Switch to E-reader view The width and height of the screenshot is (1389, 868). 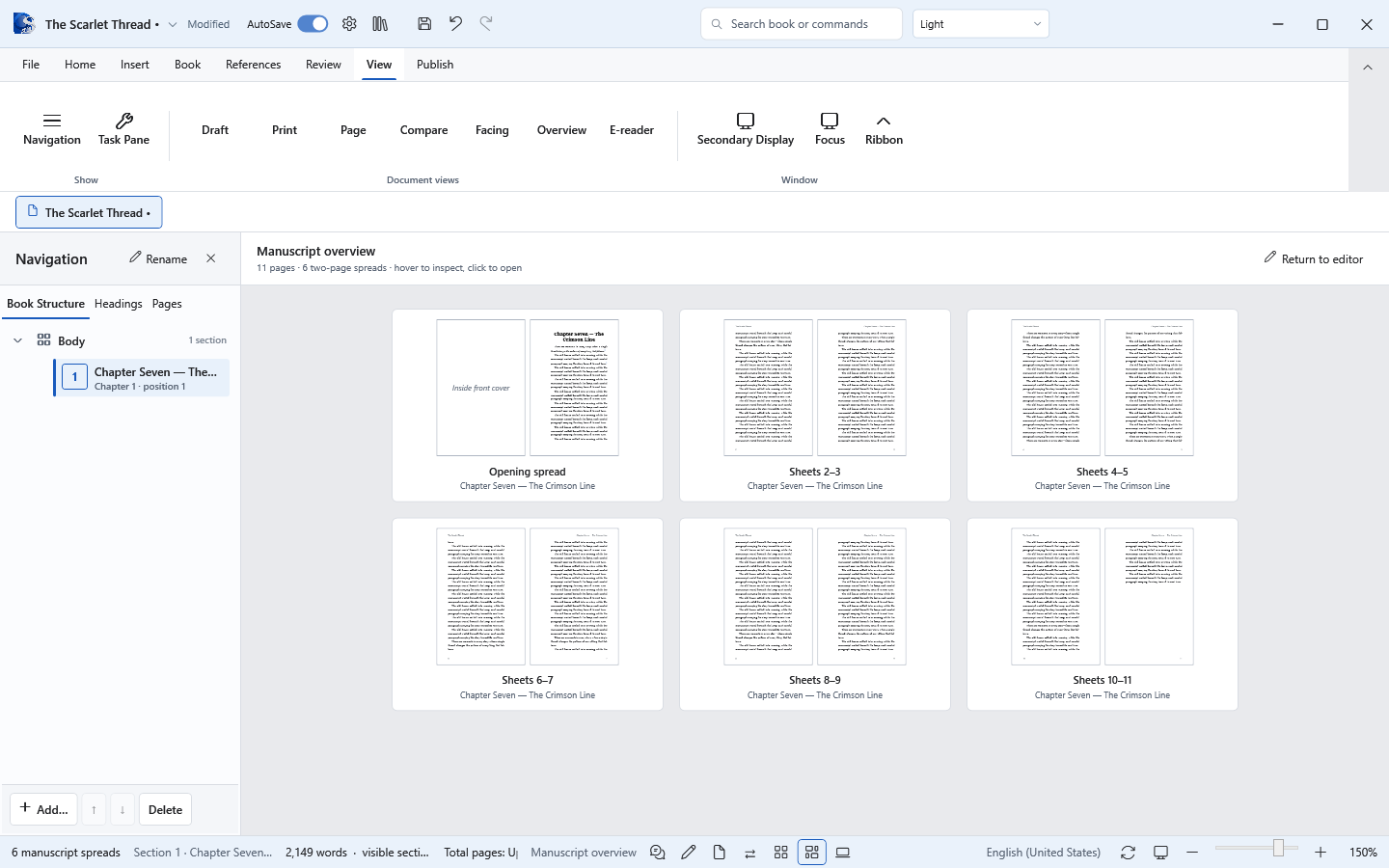pyautogui.click(x=632, y=130)
